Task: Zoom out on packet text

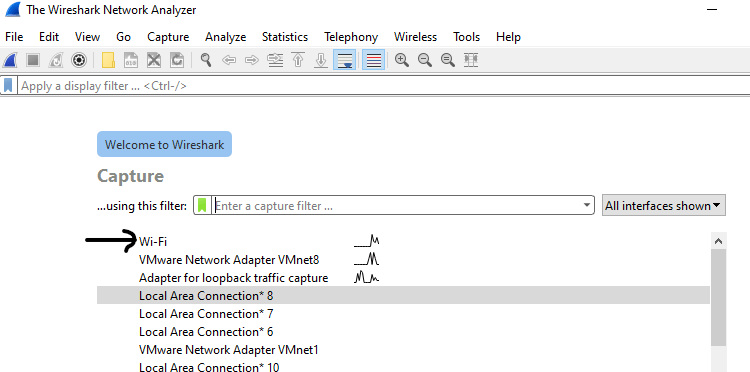Action: pos(425,60)
